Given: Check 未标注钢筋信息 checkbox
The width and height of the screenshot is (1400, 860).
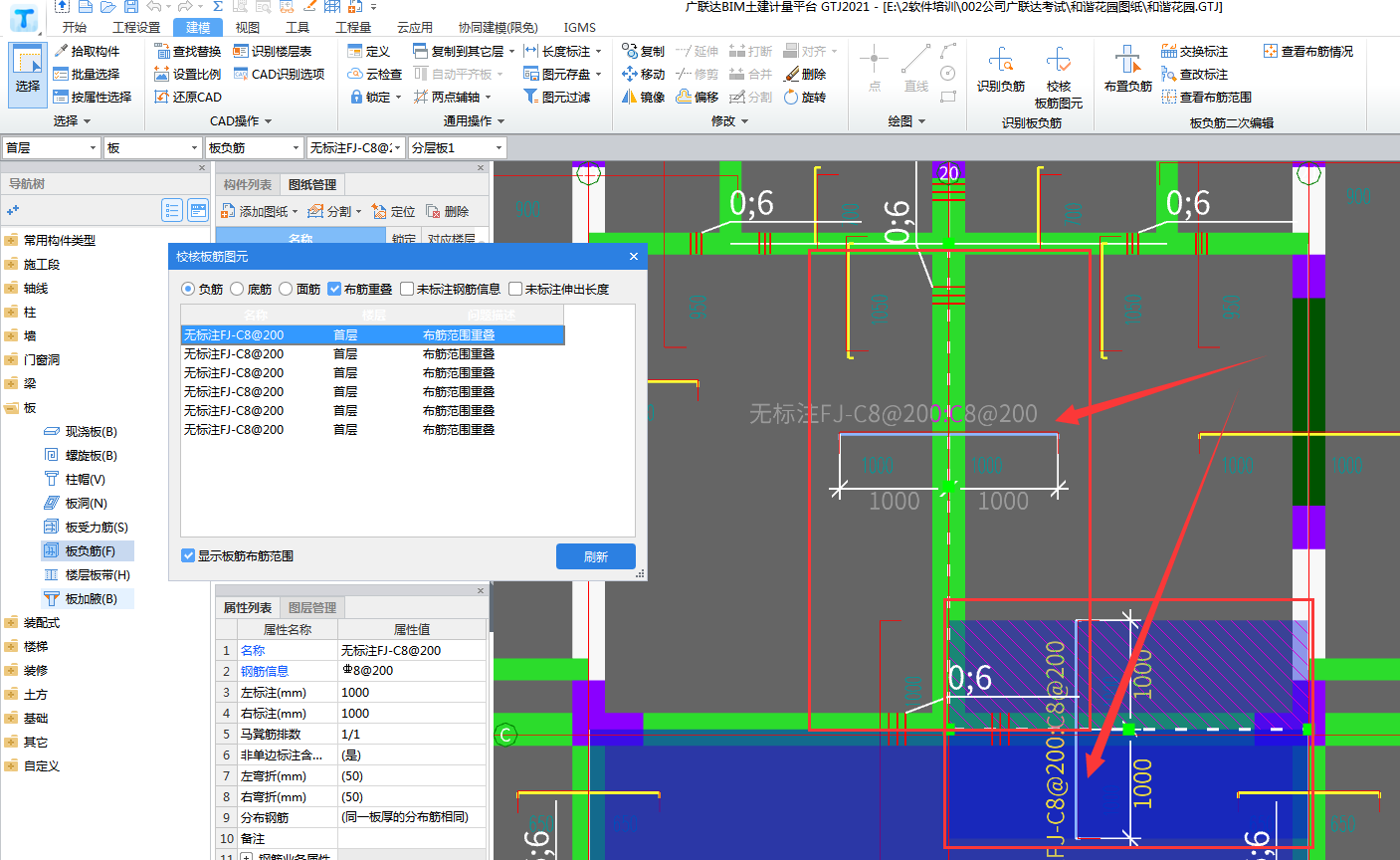Looking at the screenshot, I should (x=407, y=289).
